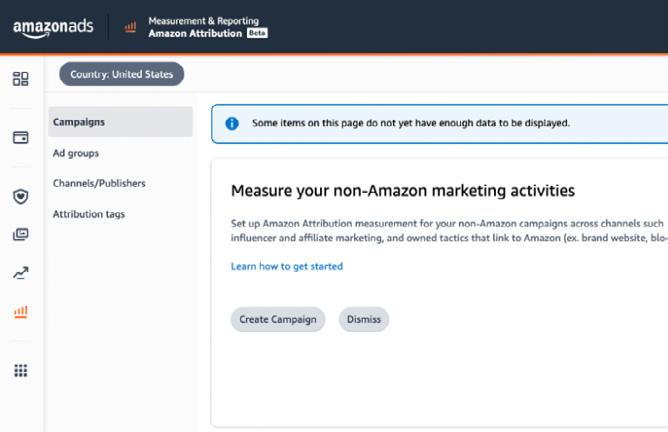Image resolution: width=668 pixels, height=432 pixels.
Task: Click the blue info icon in banner
Action: click(x=232, y=124)
